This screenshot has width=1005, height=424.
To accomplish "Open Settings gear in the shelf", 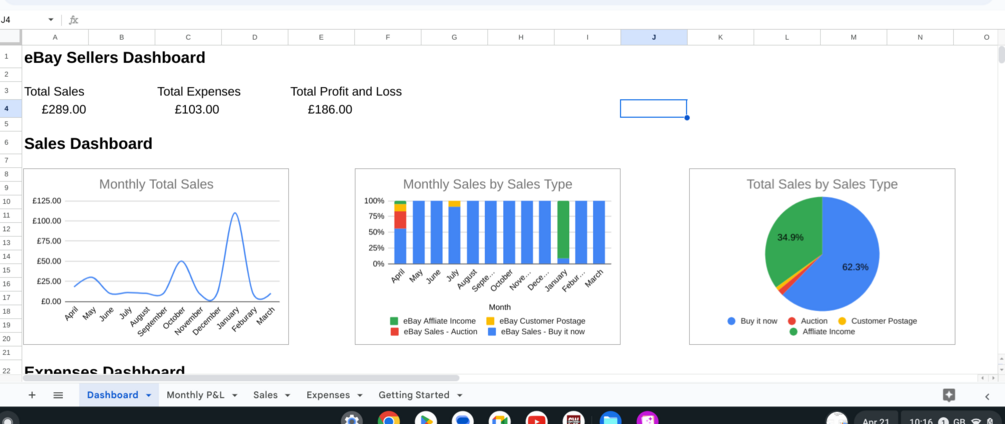I will point(352,420).
